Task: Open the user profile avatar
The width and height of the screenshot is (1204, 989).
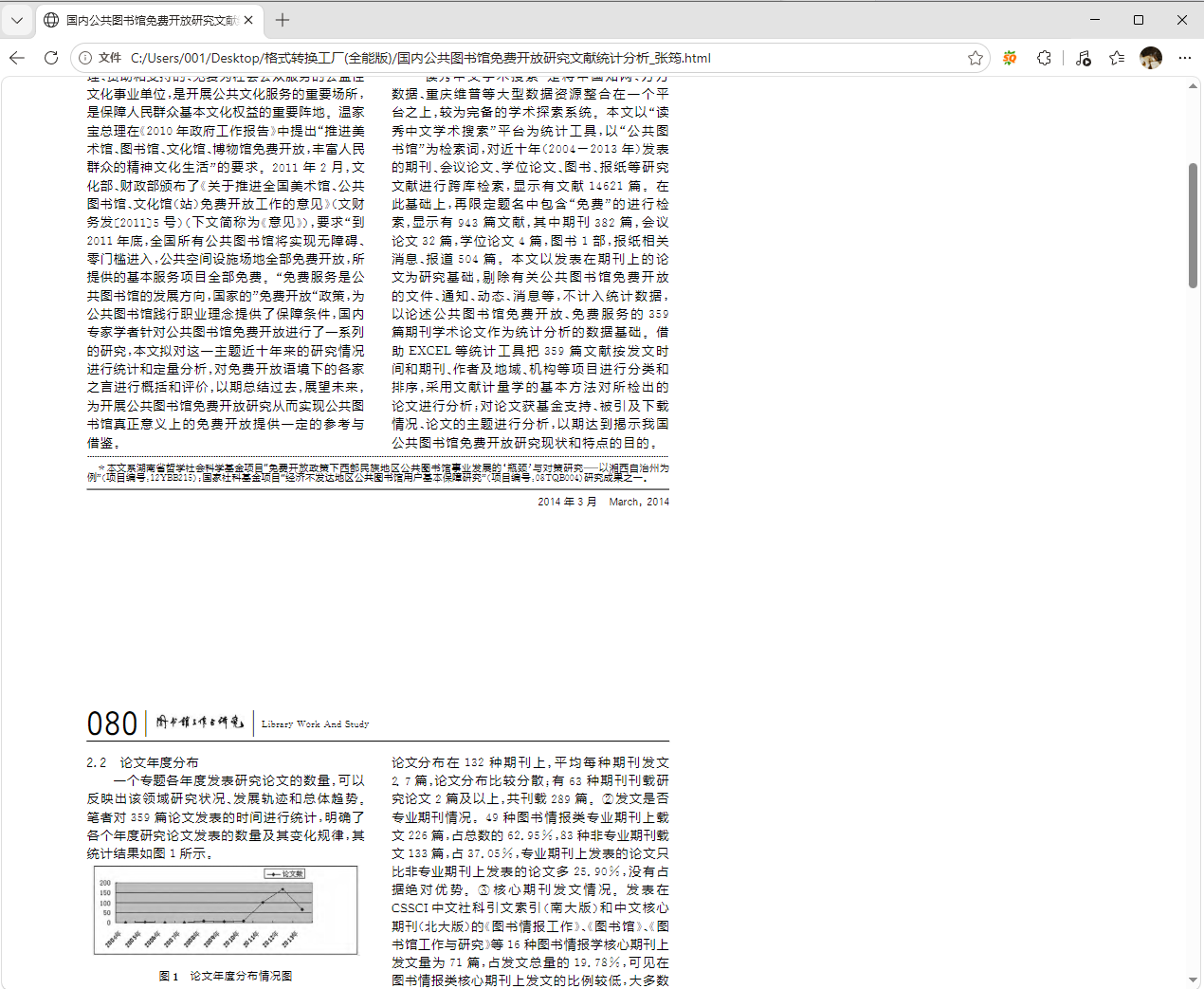Action: point(1151,58)
